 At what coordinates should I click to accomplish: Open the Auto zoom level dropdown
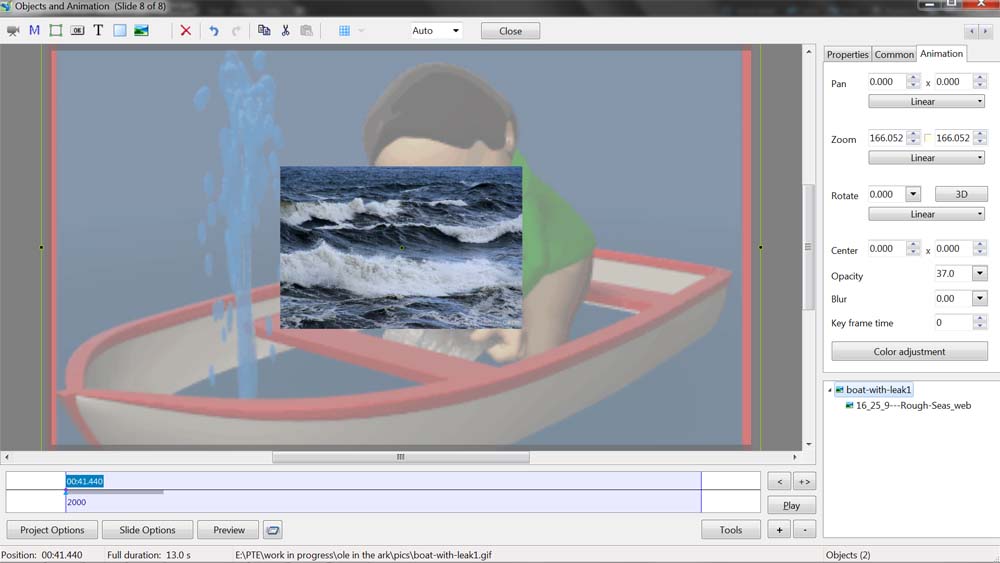pyautogui.click(x=455, y=31)
